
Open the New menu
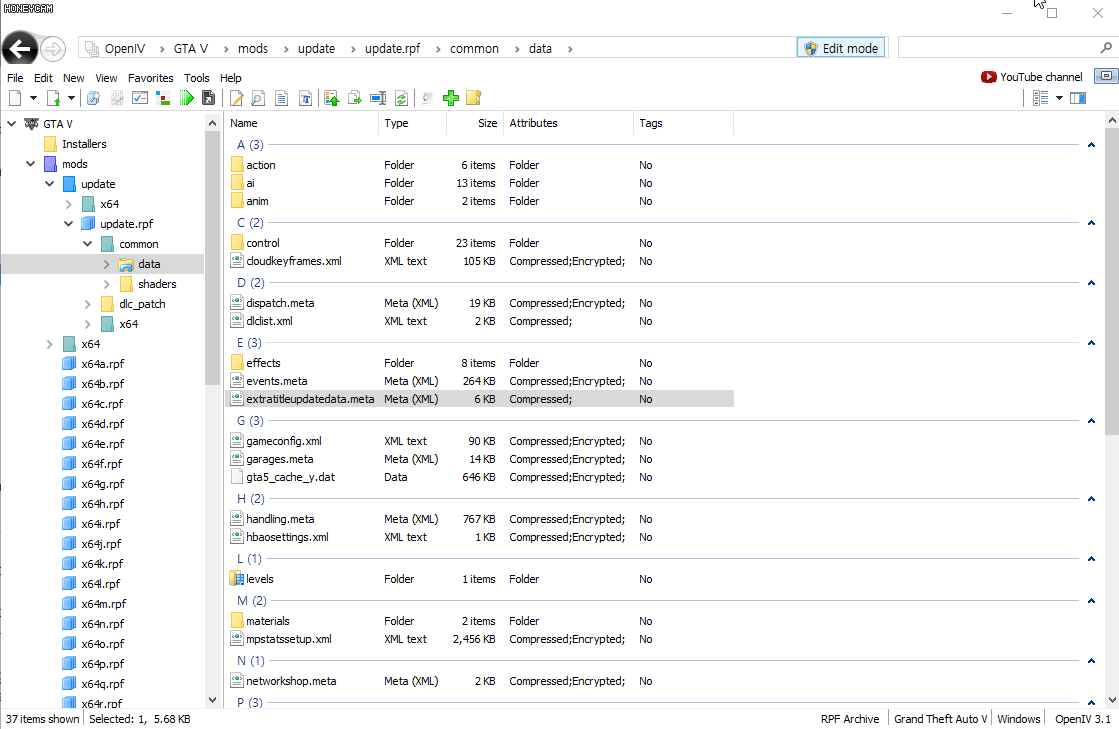[74, 78]
